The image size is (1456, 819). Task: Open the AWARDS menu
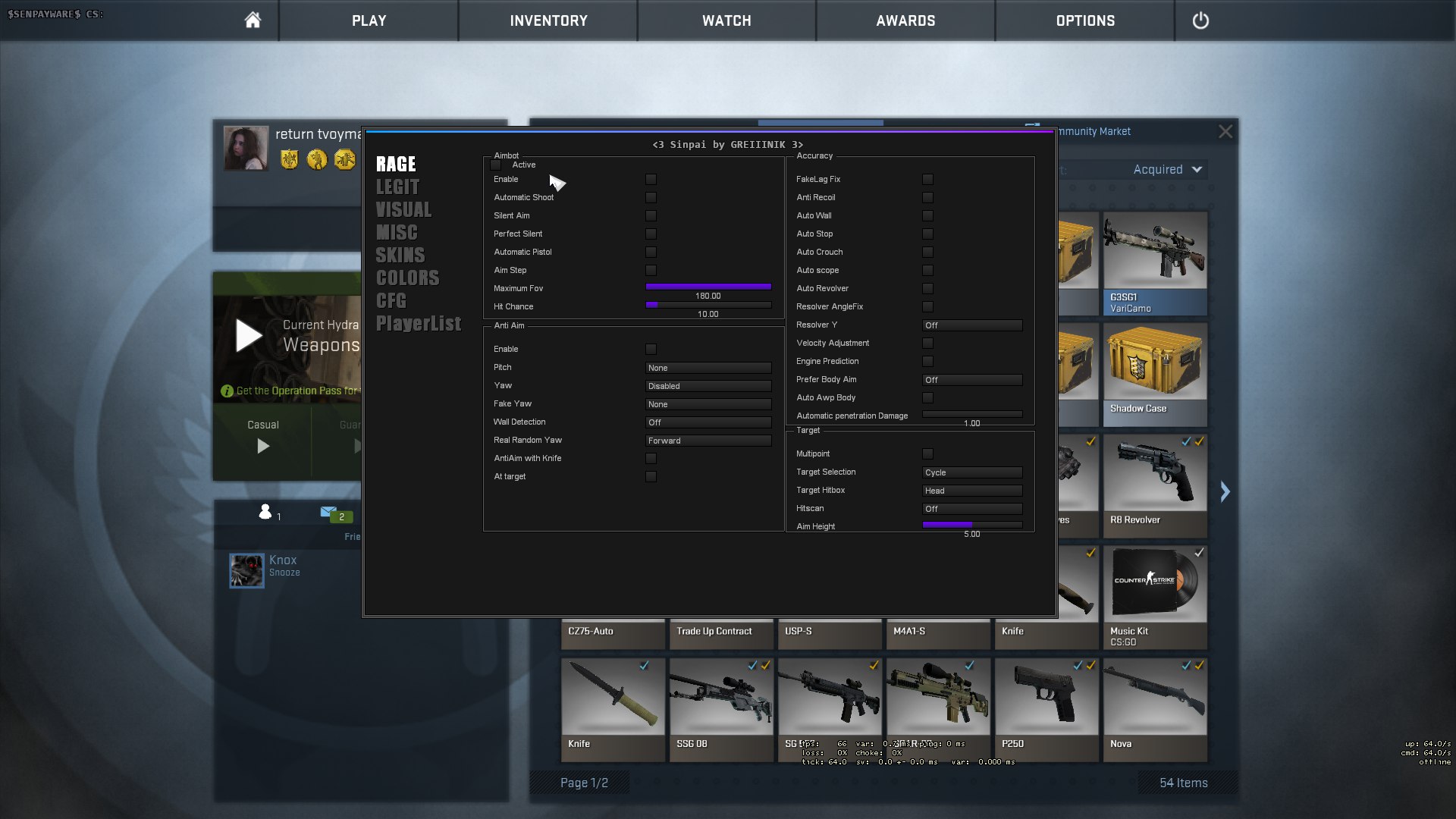coord(905,20)
